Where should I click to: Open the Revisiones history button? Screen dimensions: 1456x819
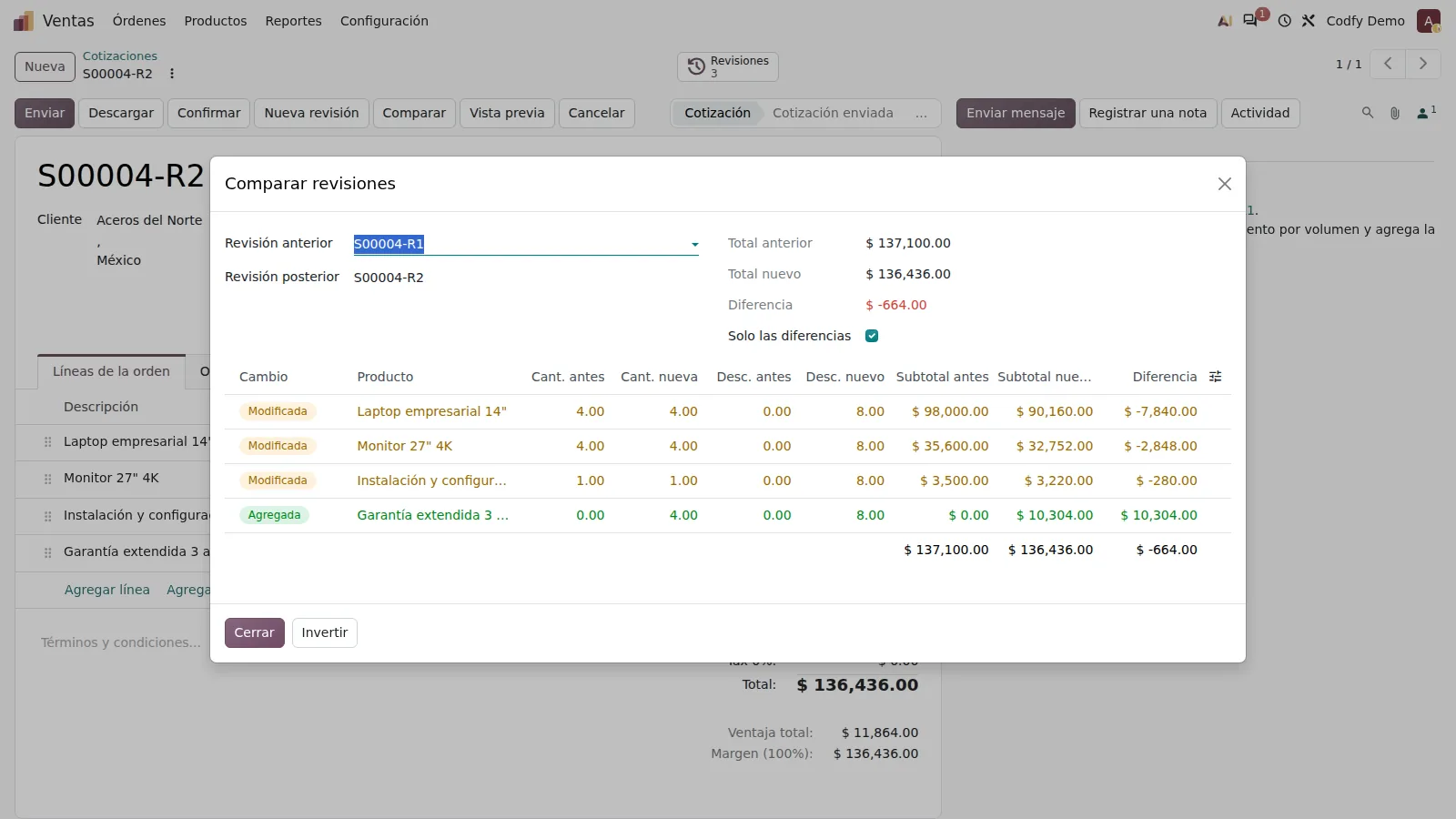(x=728, y=66)
